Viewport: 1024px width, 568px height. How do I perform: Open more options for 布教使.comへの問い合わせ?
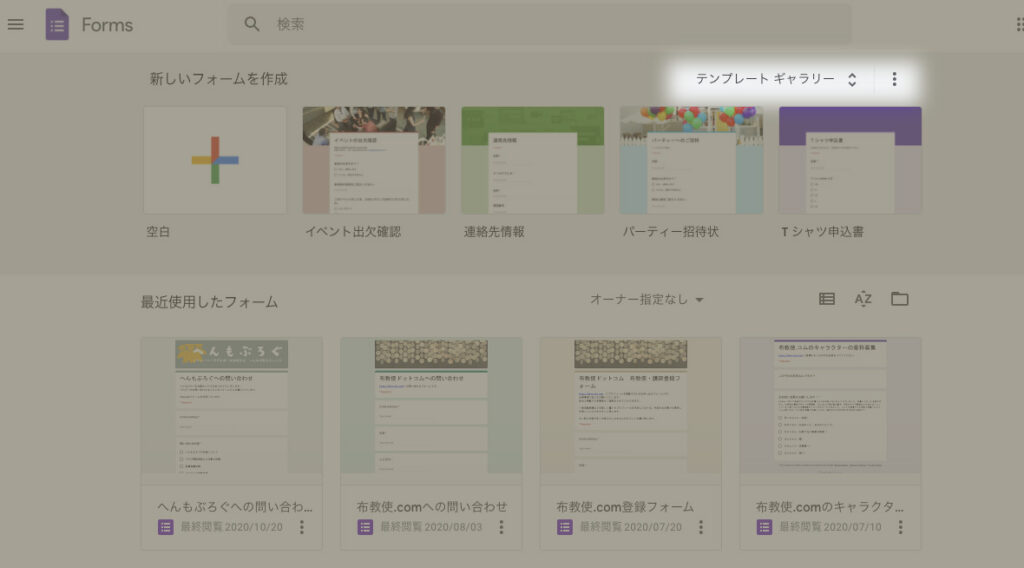point(502,527)
